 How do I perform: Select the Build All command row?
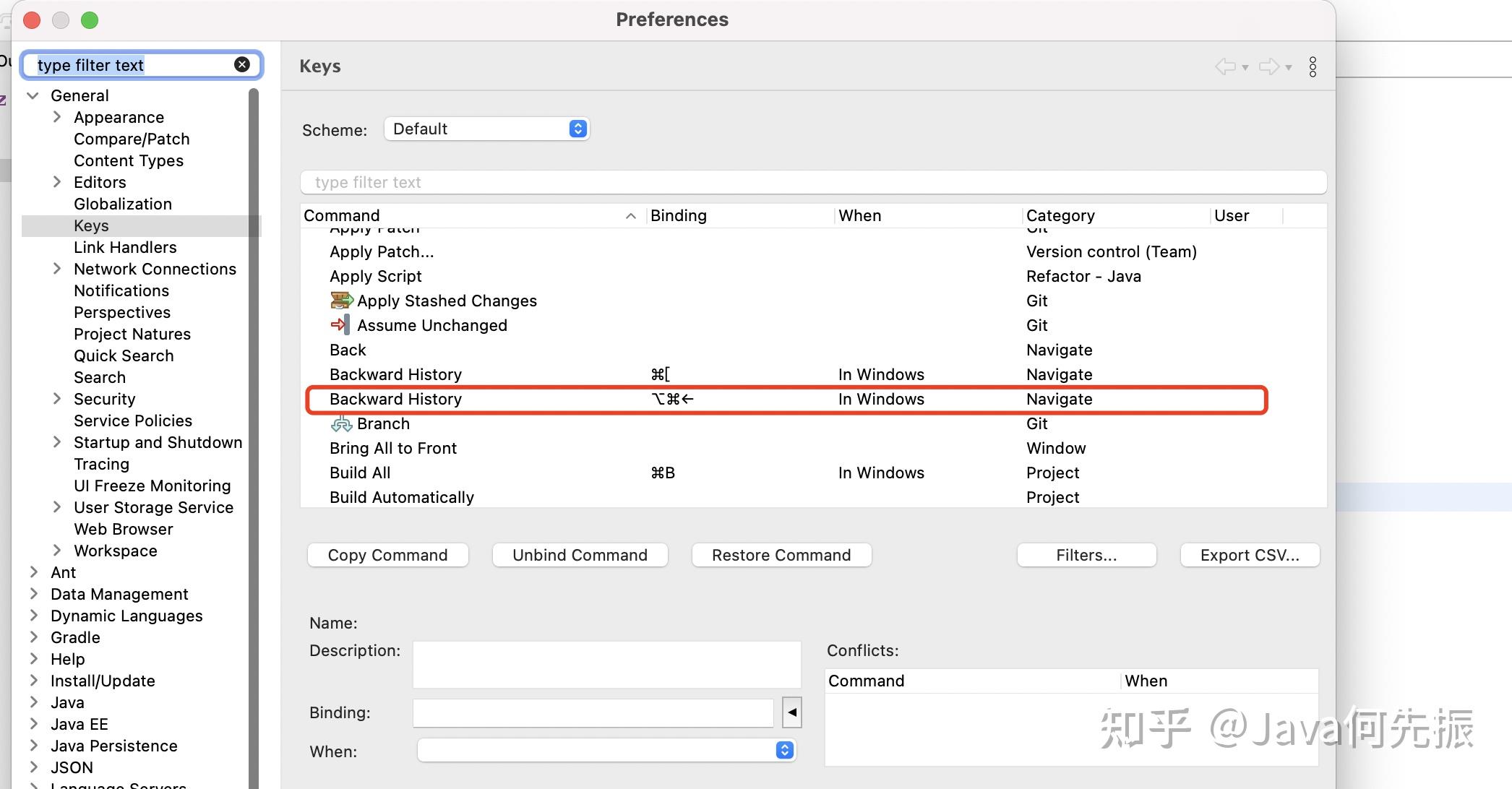360,473
